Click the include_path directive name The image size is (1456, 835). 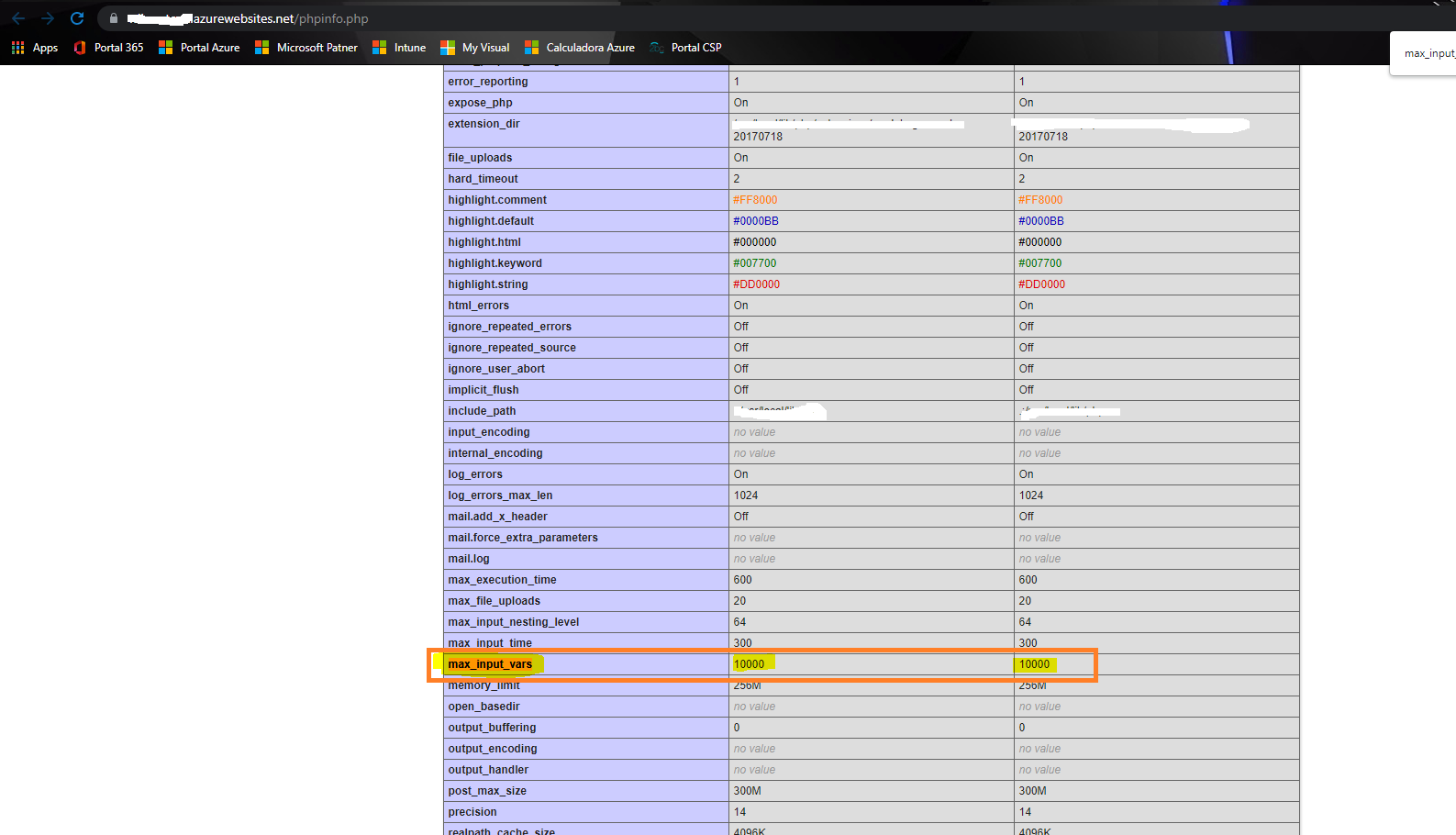482,411
